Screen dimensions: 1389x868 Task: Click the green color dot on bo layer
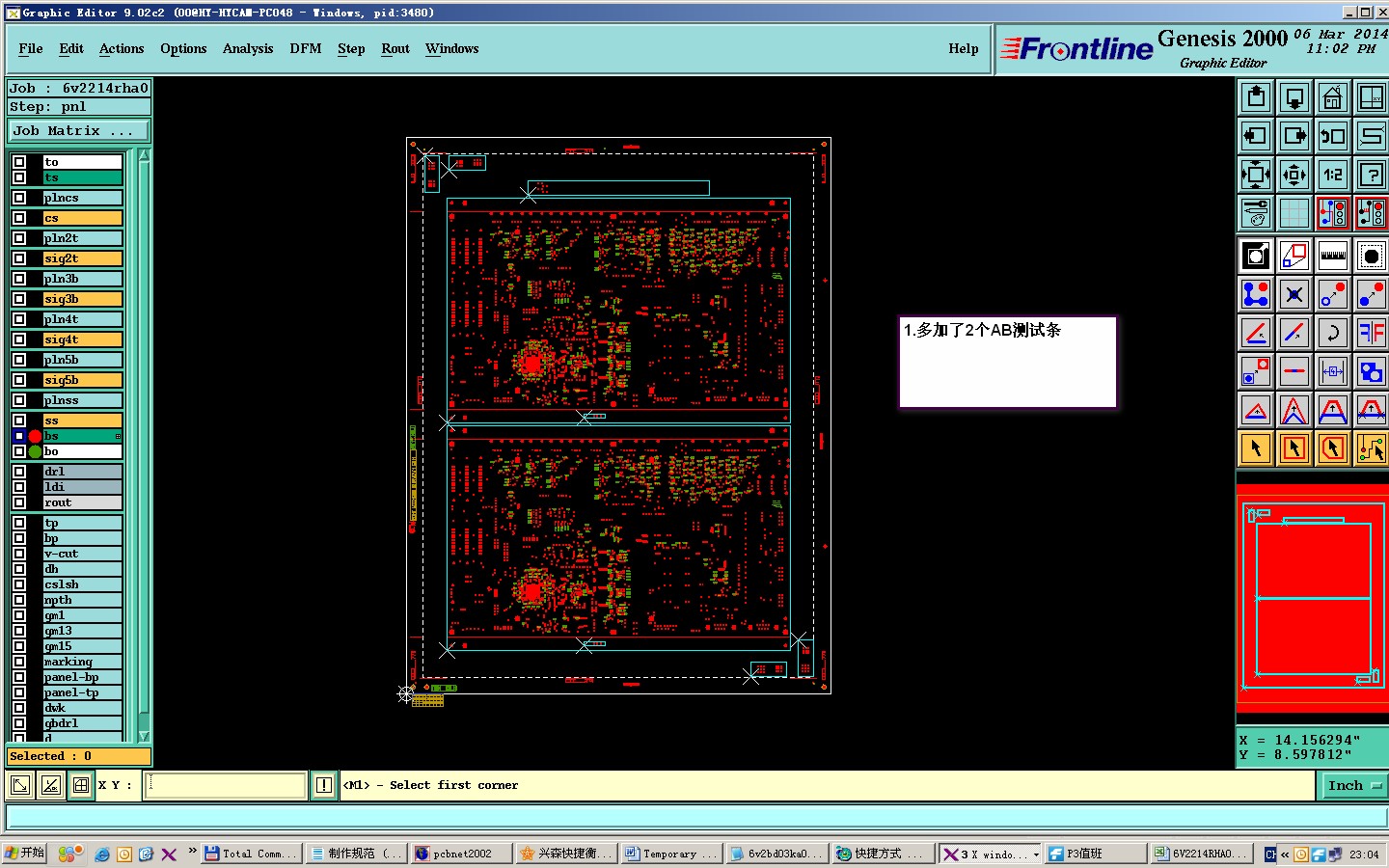point(36,451)
